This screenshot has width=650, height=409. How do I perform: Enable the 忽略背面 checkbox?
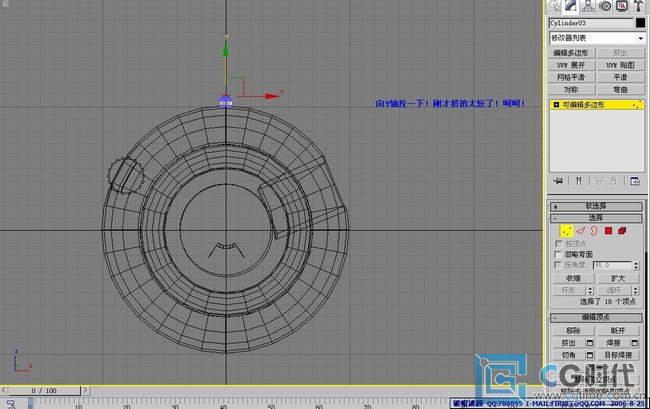558,254
